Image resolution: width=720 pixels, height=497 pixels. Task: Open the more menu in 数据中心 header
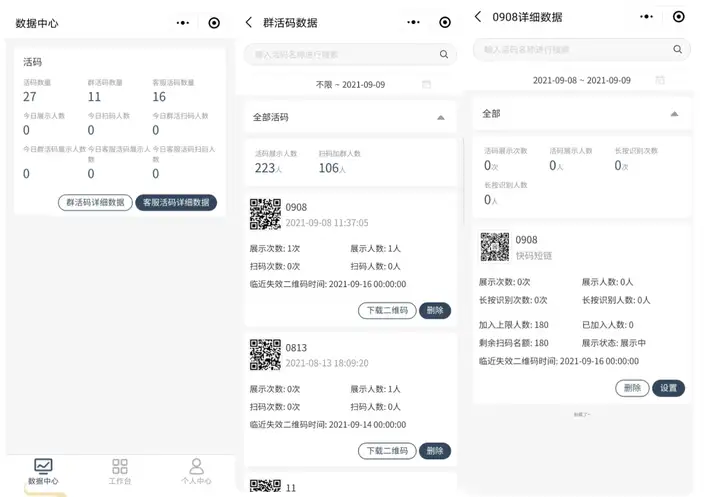pos(183,23)
